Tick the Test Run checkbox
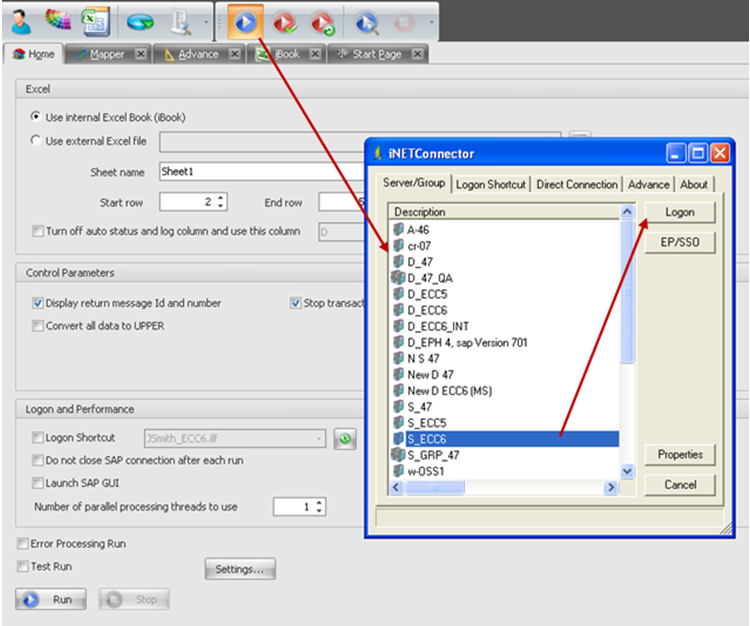 [x=22, y=566]
